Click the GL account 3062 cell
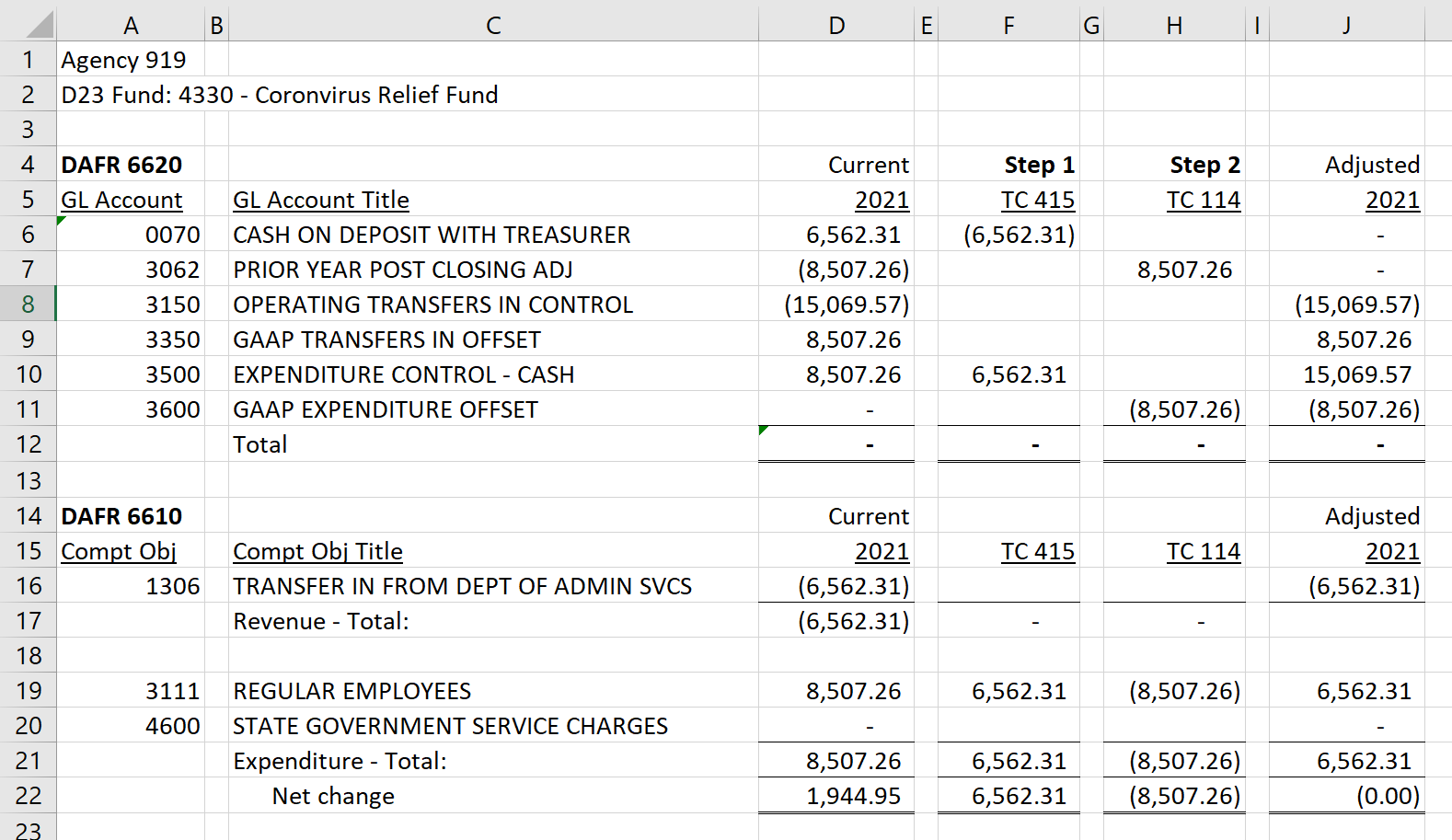 tap(172, 270)
